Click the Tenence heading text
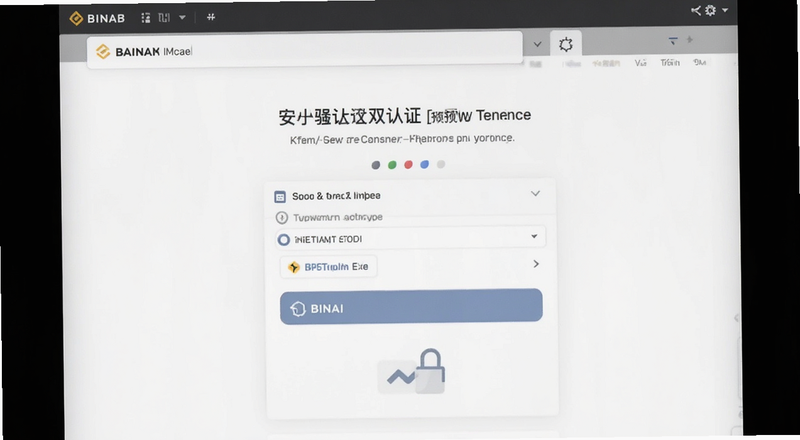Screen dimensions: 800x440 [504, 115]
